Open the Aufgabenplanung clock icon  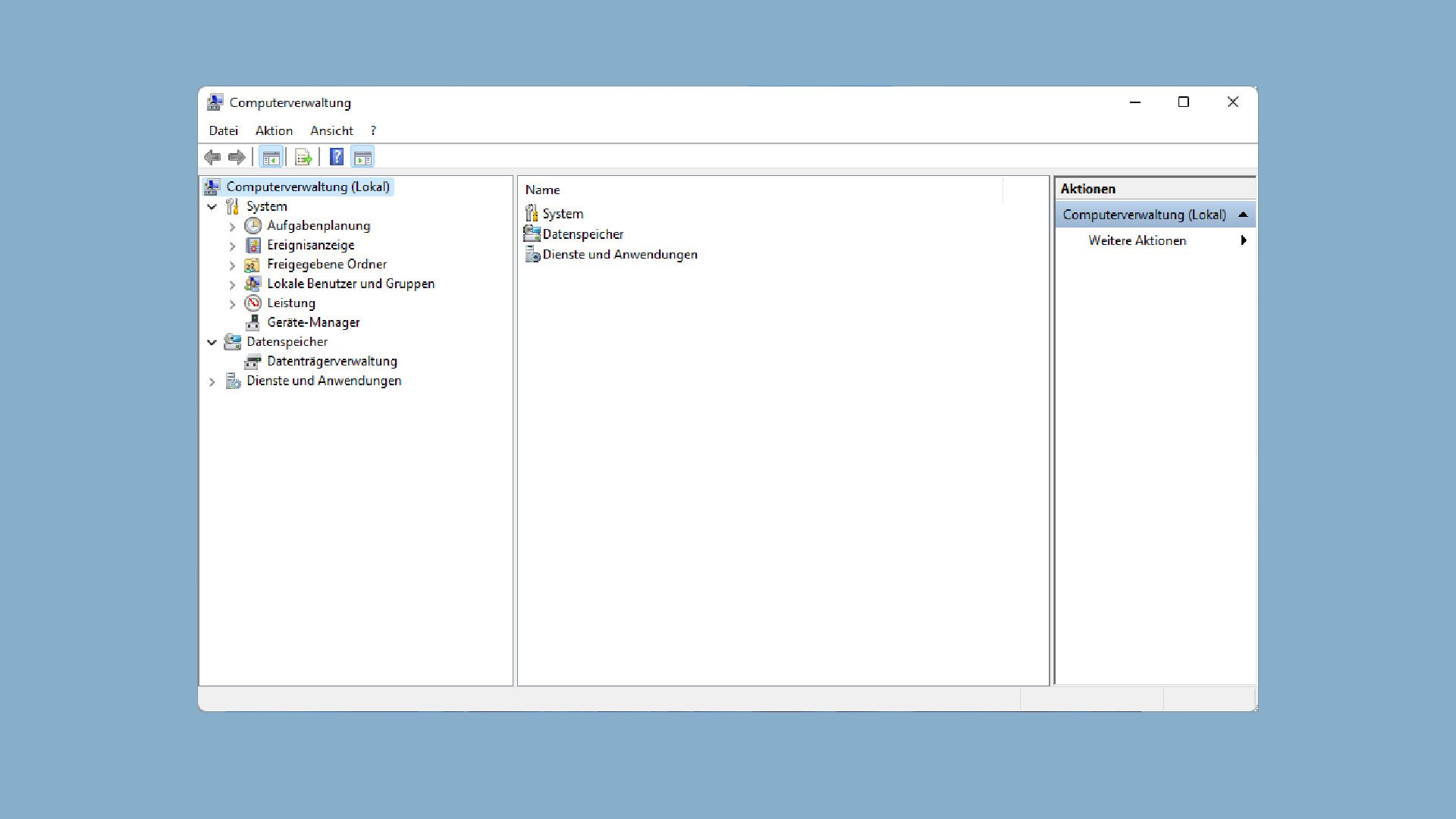point(253,226)
